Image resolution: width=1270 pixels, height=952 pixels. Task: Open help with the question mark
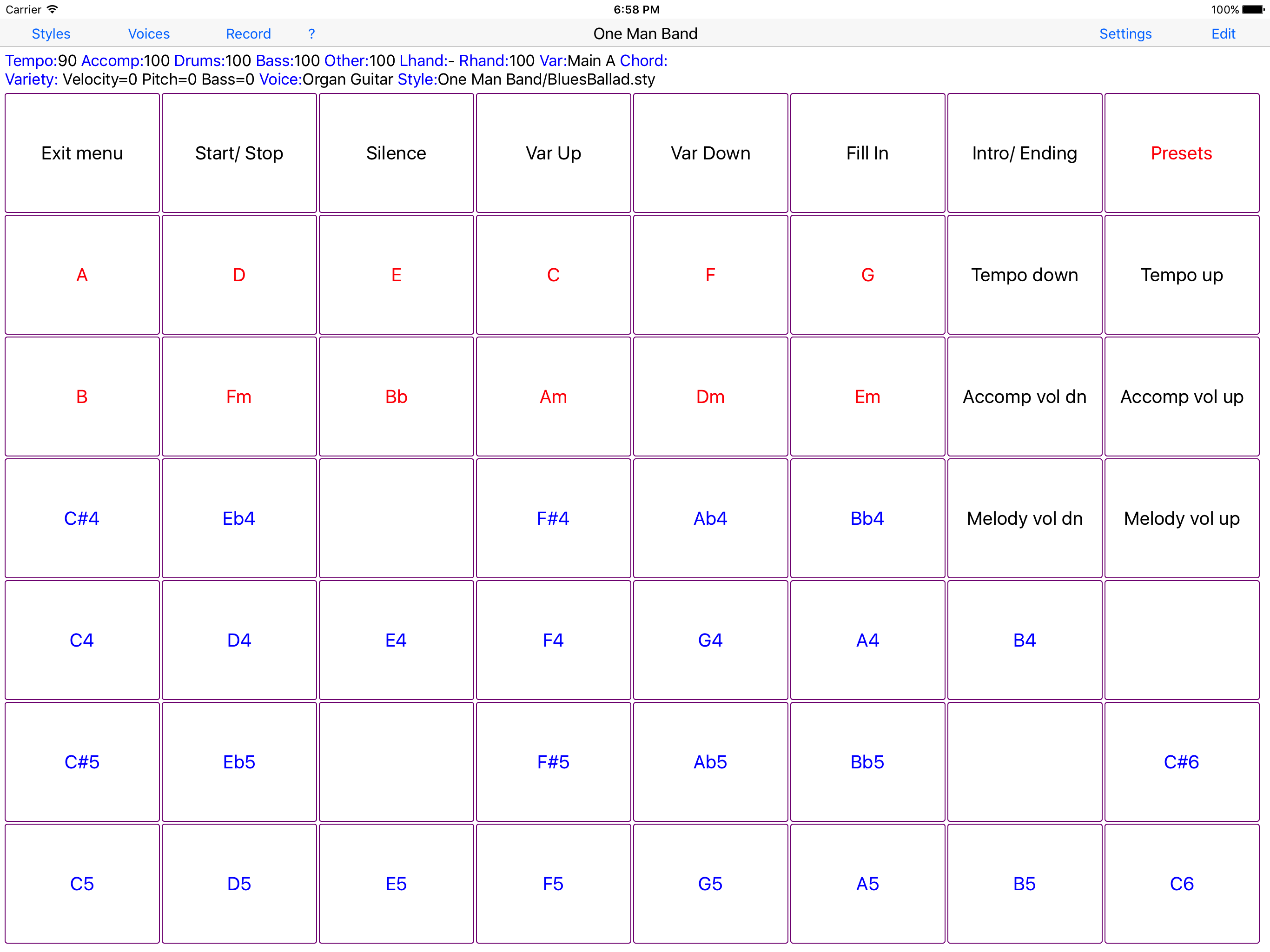311,34
